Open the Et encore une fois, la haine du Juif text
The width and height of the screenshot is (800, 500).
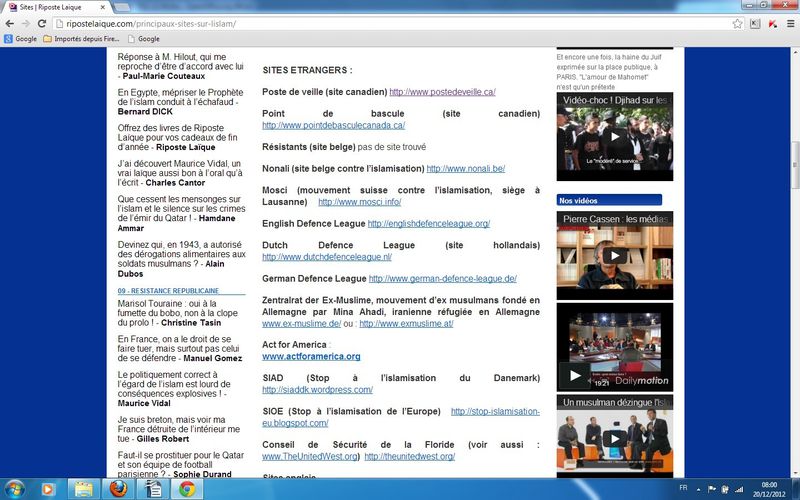607,72
